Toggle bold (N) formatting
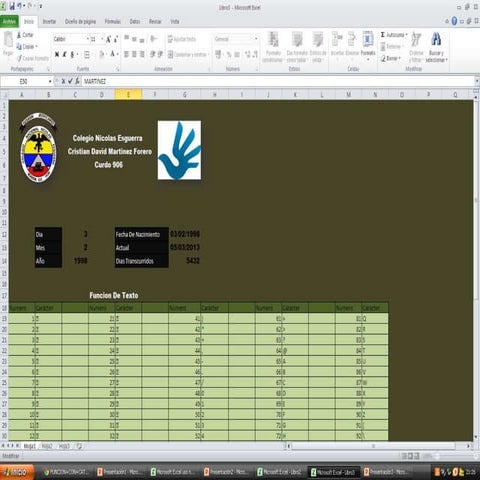The width and height of the screenshot is (480, 480). 57,54
